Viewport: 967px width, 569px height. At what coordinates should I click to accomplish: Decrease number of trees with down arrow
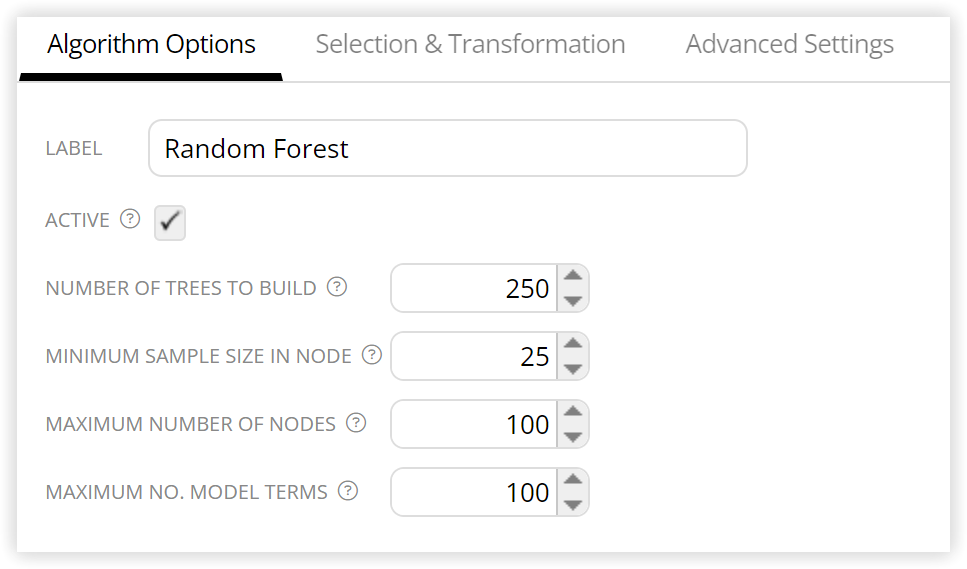573,300
